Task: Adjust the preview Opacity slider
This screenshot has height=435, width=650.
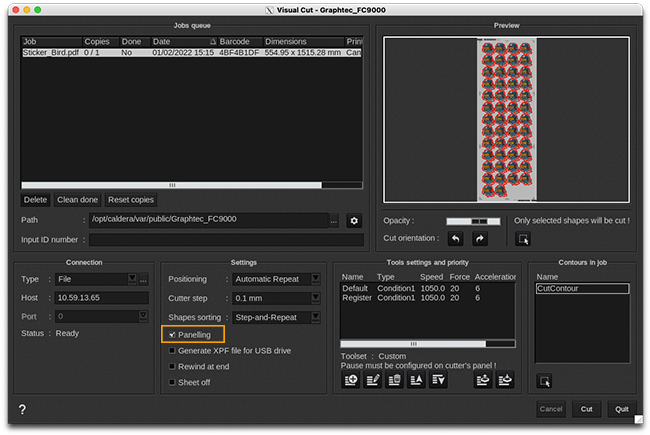Action: click(473, 220)
